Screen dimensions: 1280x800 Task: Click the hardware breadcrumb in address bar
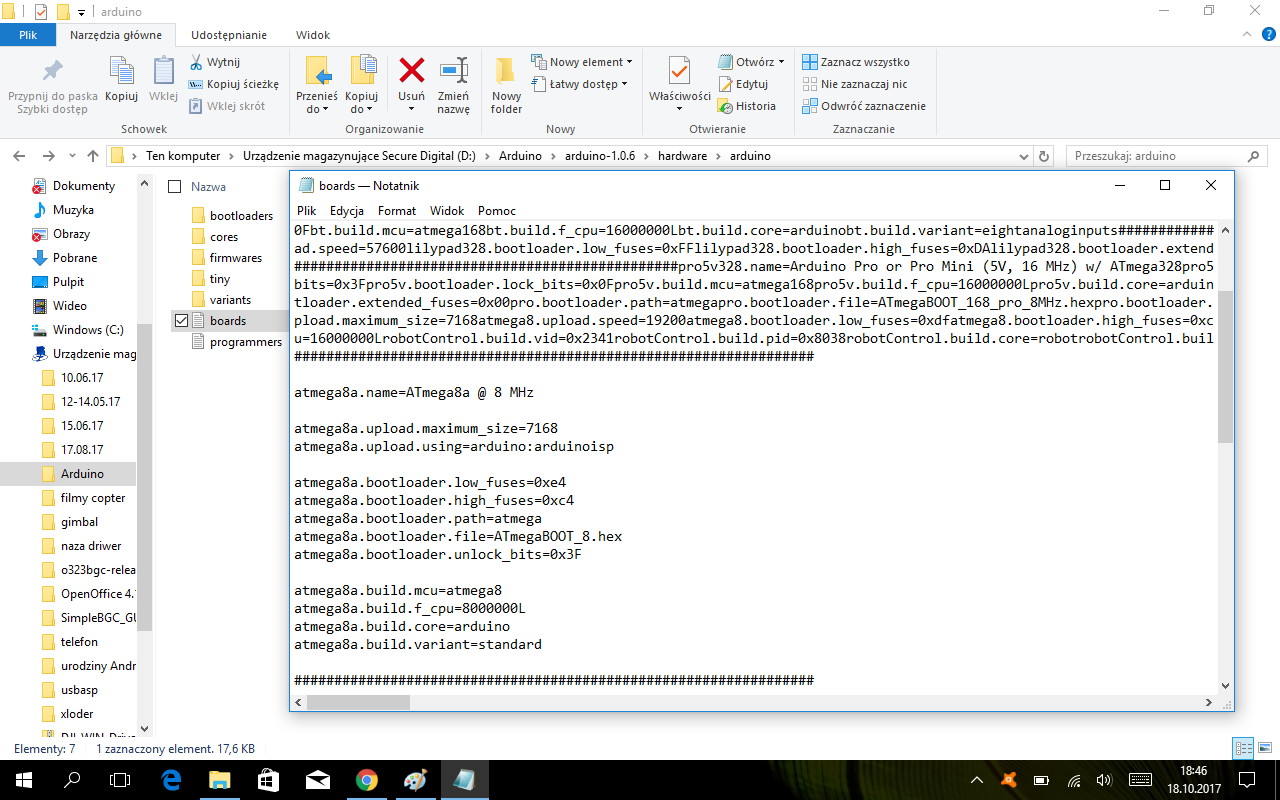tap(682, 156)
